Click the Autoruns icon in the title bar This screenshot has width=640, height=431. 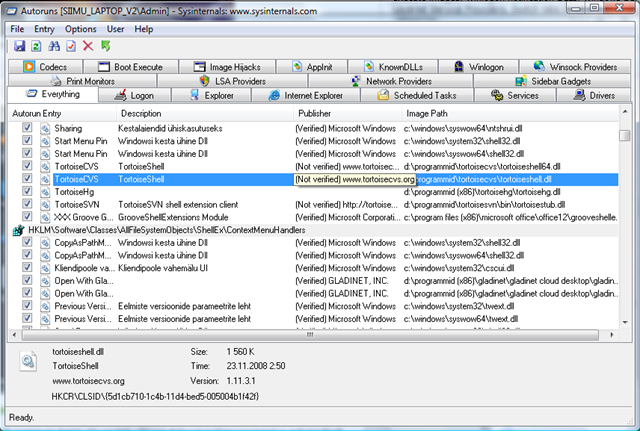pyautogui.click(x=12, y=11)
